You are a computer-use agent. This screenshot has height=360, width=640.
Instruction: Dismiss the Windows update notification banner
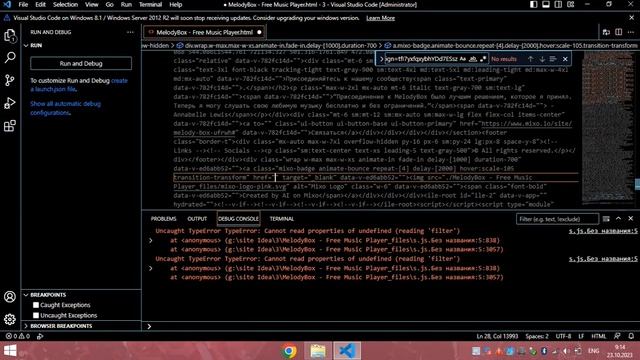click(x=631, y=18)
